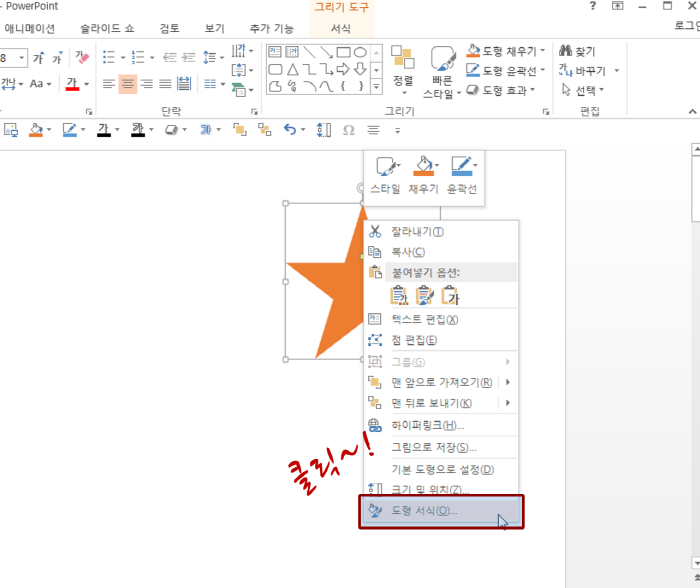Open the 추가 기능 tab
The height and width of the screenshot is (588, 700).
[271, 29]
